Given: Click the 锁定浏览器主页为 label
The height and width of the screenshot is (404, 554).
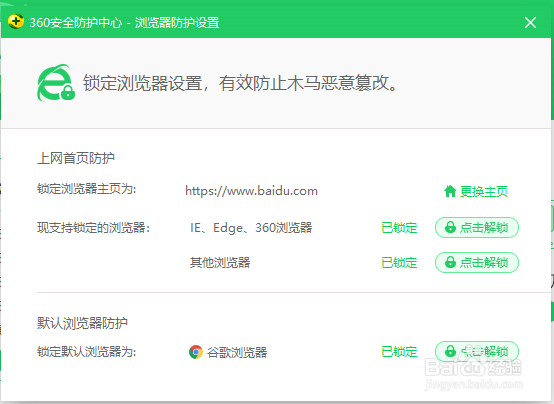Looking at the screenshot, I should point(87,189).
